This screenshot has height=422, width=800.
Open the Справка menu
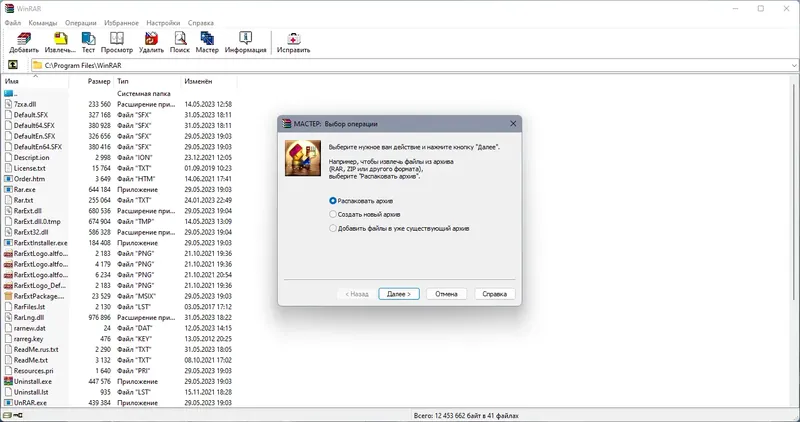[201, 23]
